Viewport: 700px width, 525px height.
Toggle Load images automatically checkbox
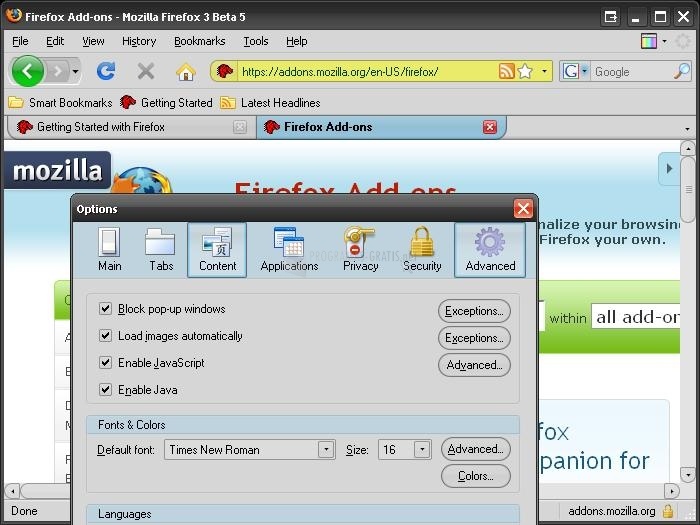105,335
